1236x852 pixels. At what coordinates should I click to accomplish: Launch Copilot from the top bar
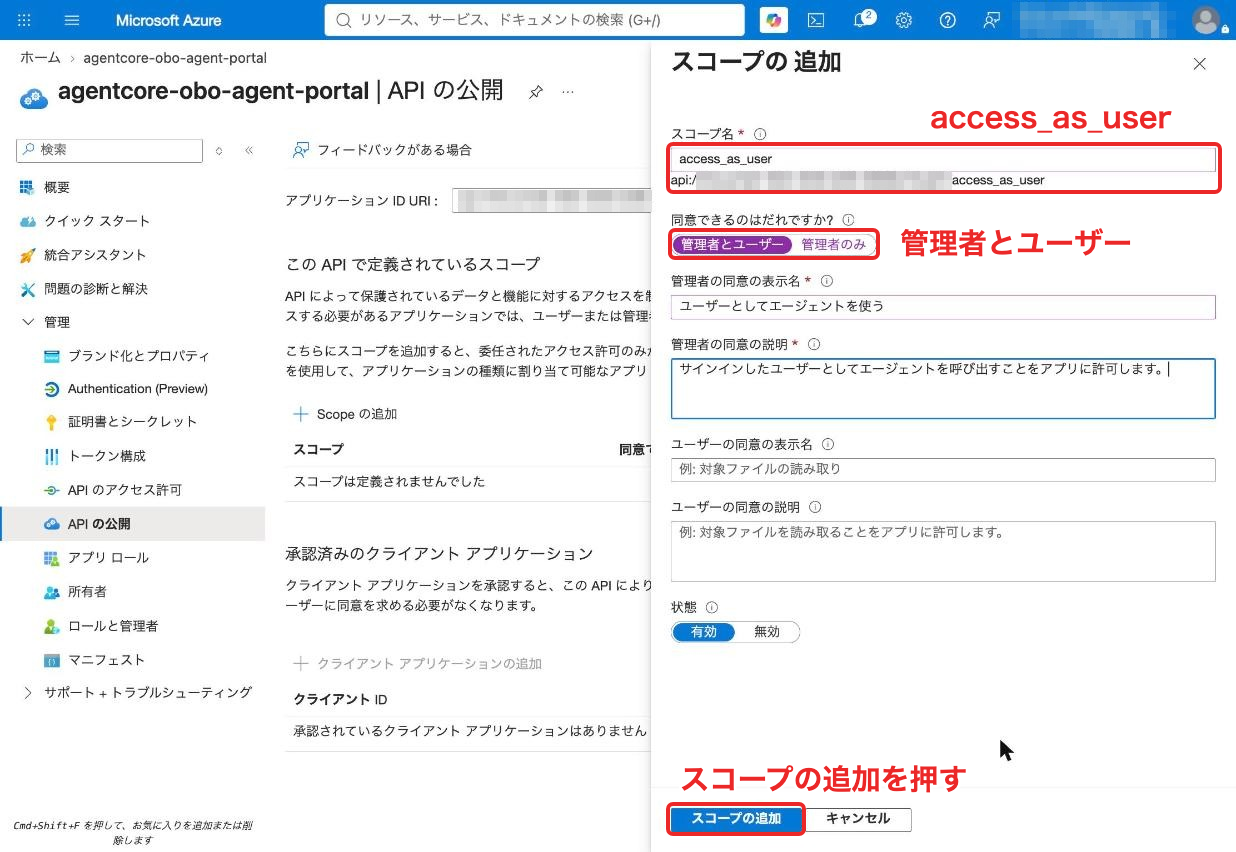tap(773, 20)
